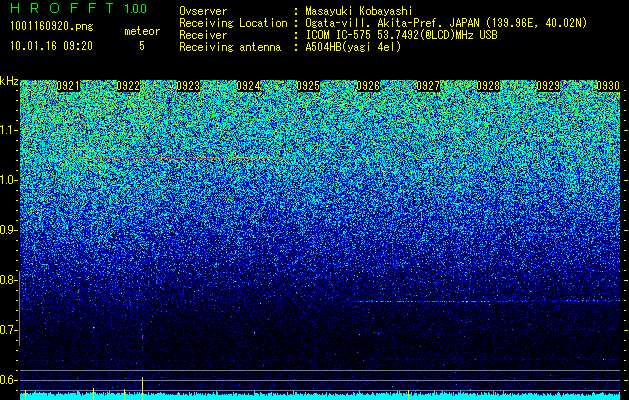The height and width of the screenshot is (400, 629).
Task: Click the meteor count value 5
Action: (x=142, y=46)
